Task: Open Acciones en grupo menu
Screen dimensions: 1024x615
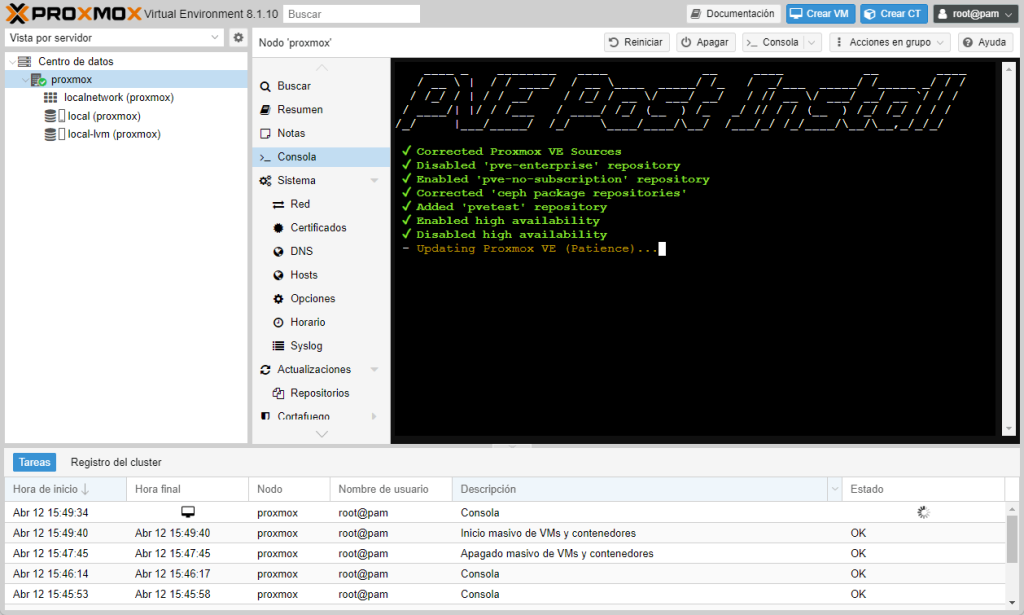Action: click(x=889, y=42)
